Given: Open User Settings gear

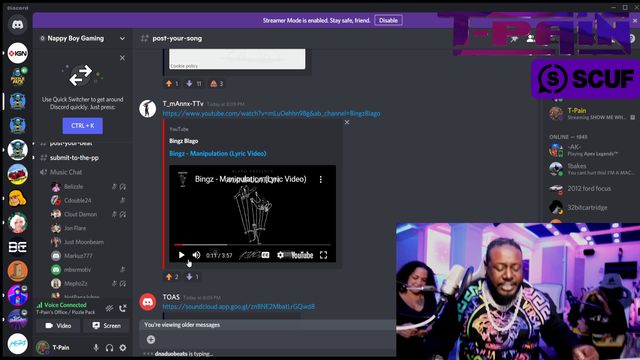Looking at the screenshot, I should (x=123, y=348).
